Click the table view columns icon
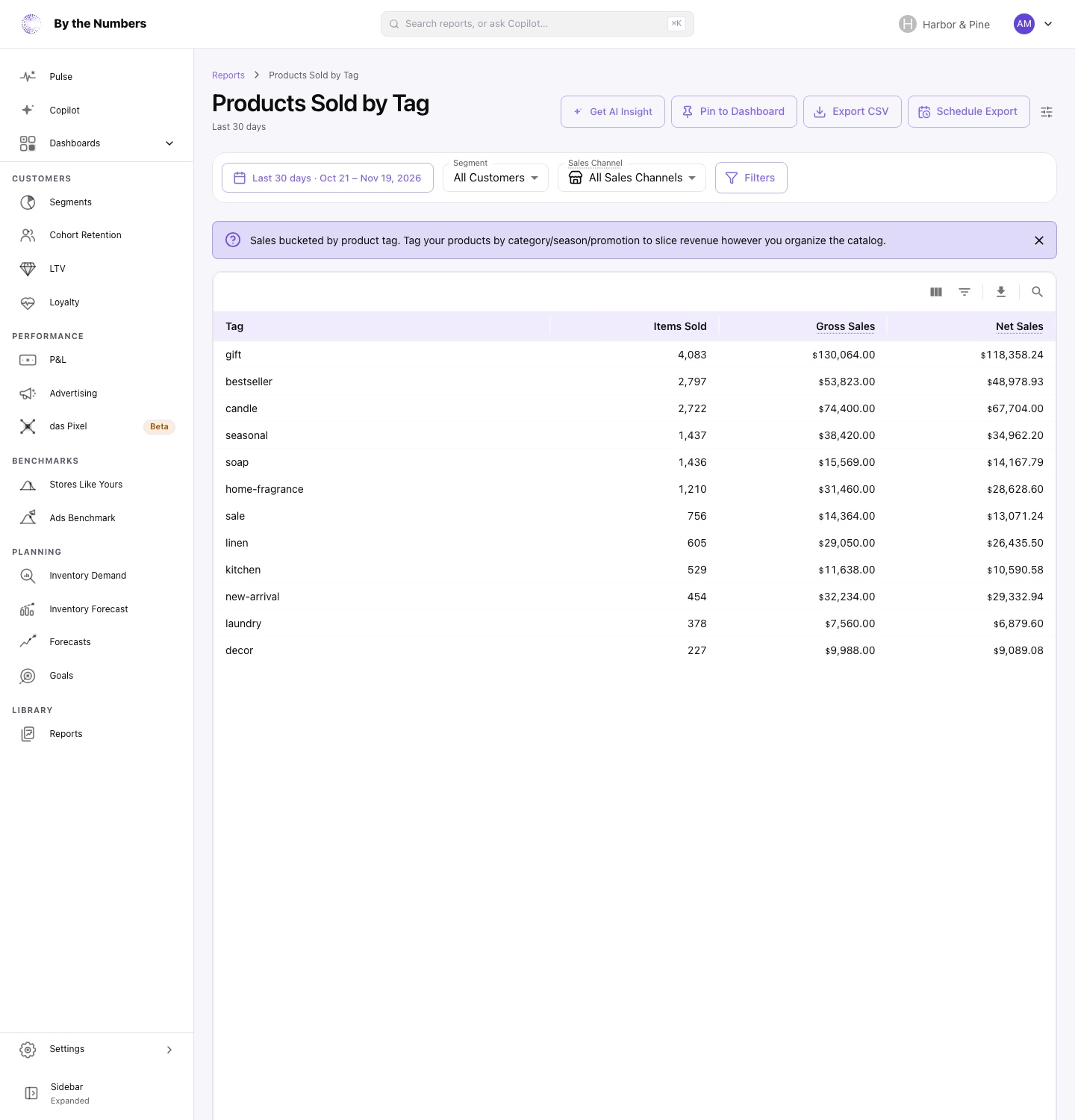 point(936,292)
